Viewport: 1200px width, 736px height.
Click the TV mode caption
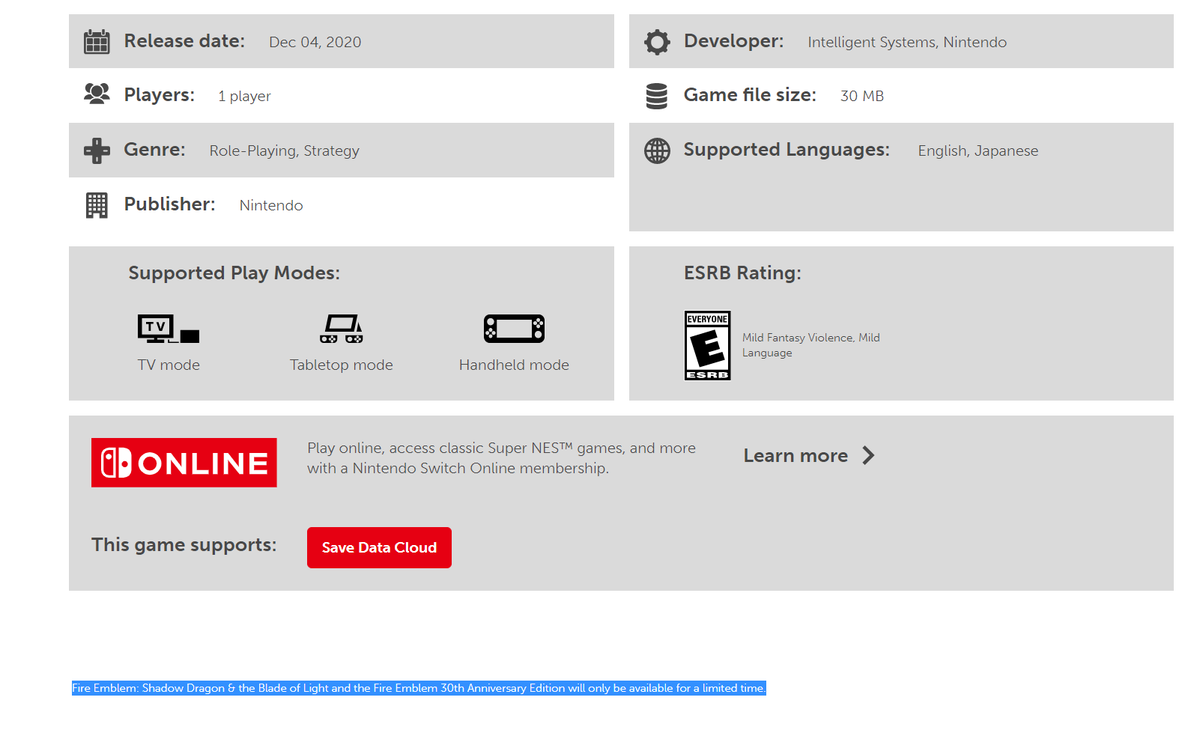[x=169, y=365]
